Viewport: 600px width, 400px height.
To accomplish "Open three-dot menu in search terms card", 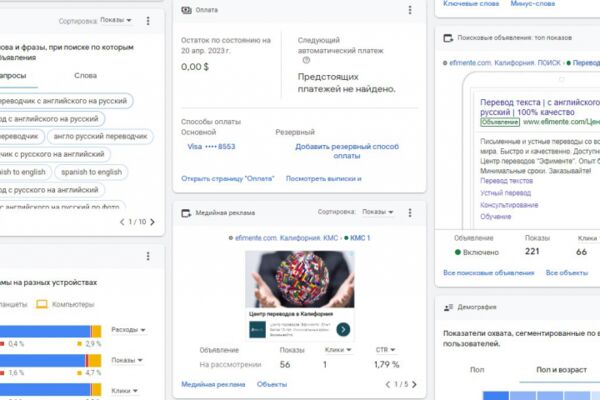I will pyautogui.click(x=148, y=21).
